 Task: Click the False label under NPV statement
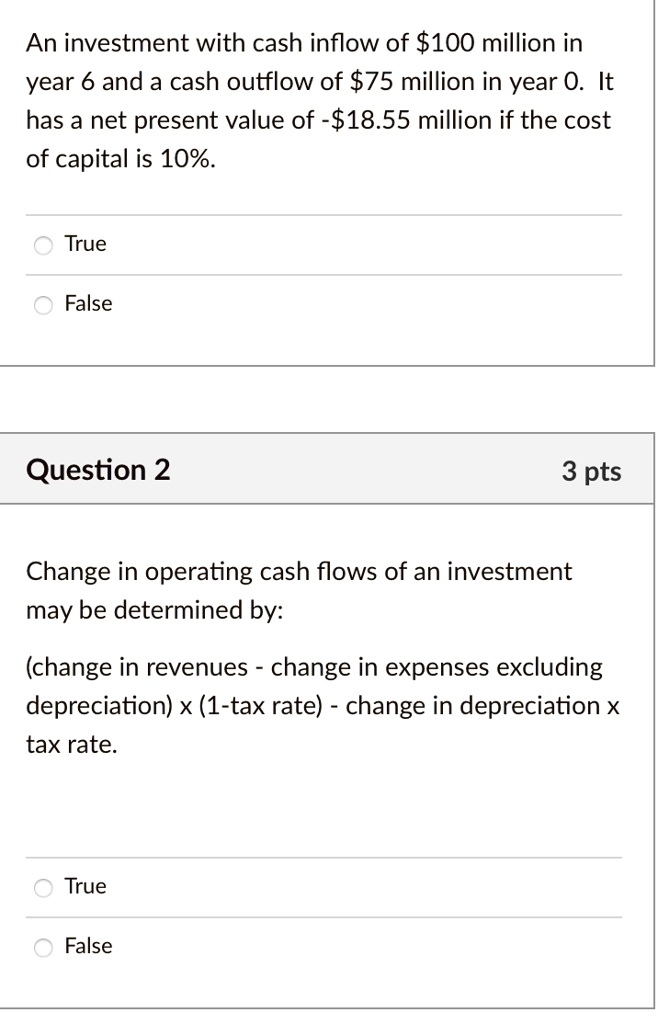click(88, 304)
